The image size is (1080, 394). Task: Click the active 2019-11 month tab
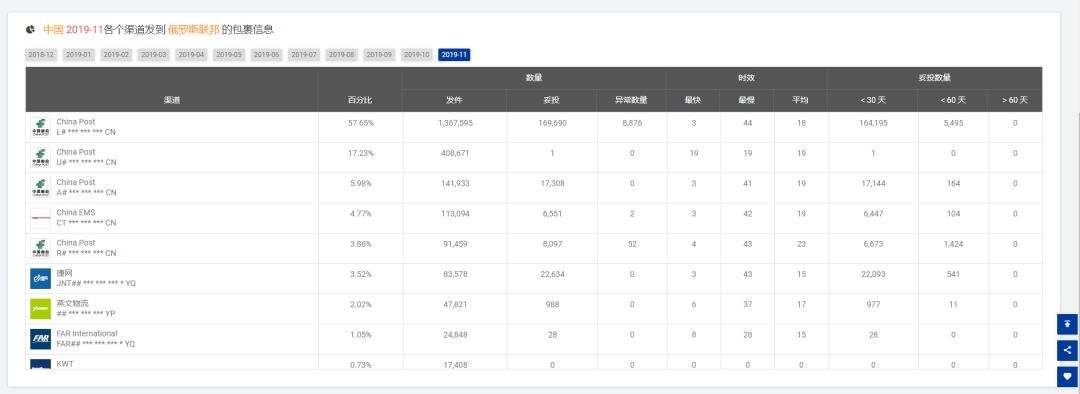point(454,54)
